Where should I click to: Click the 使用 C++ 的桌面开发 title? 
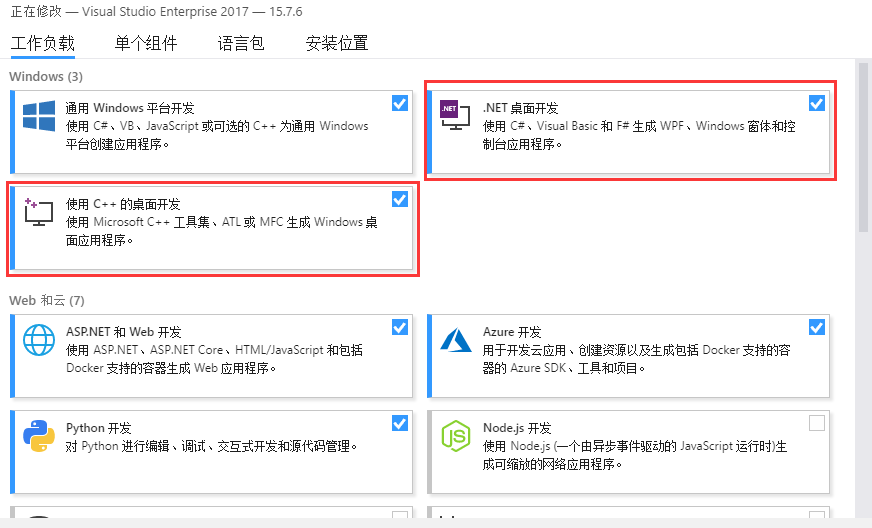(x=123, y=204)
